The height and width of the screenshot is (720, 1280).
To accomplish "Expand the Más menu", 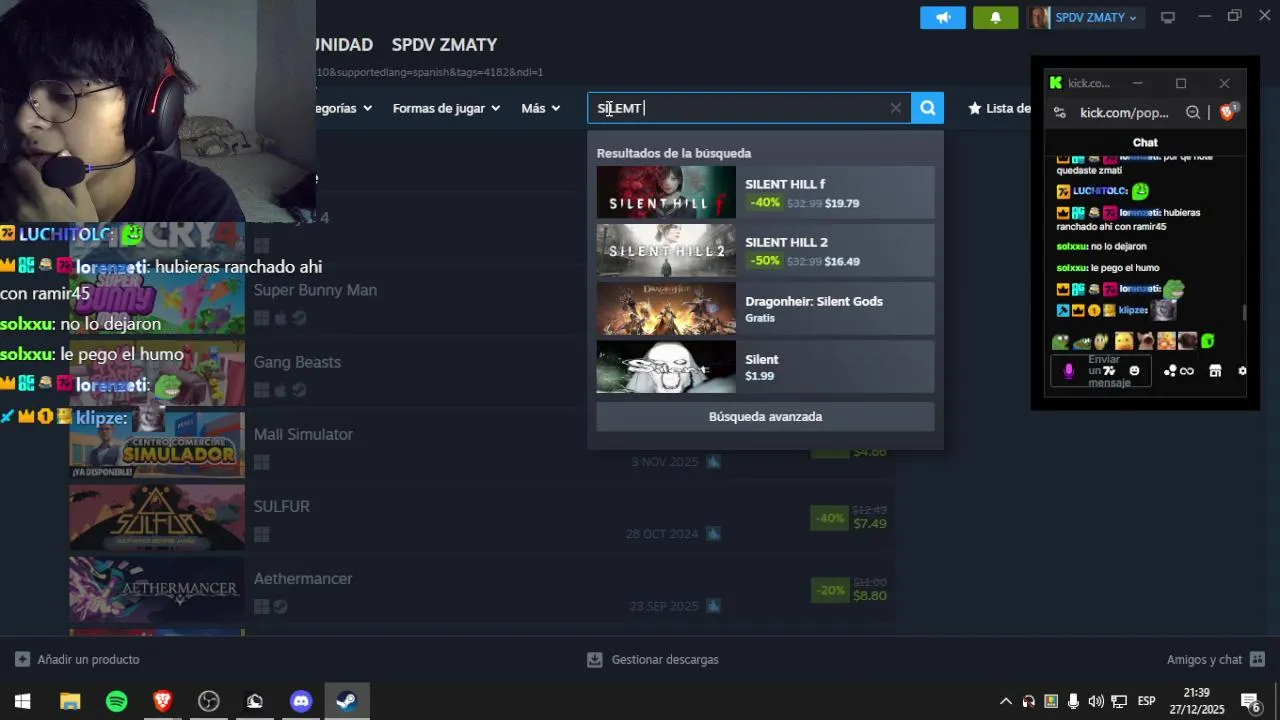I will coord(541,108).
